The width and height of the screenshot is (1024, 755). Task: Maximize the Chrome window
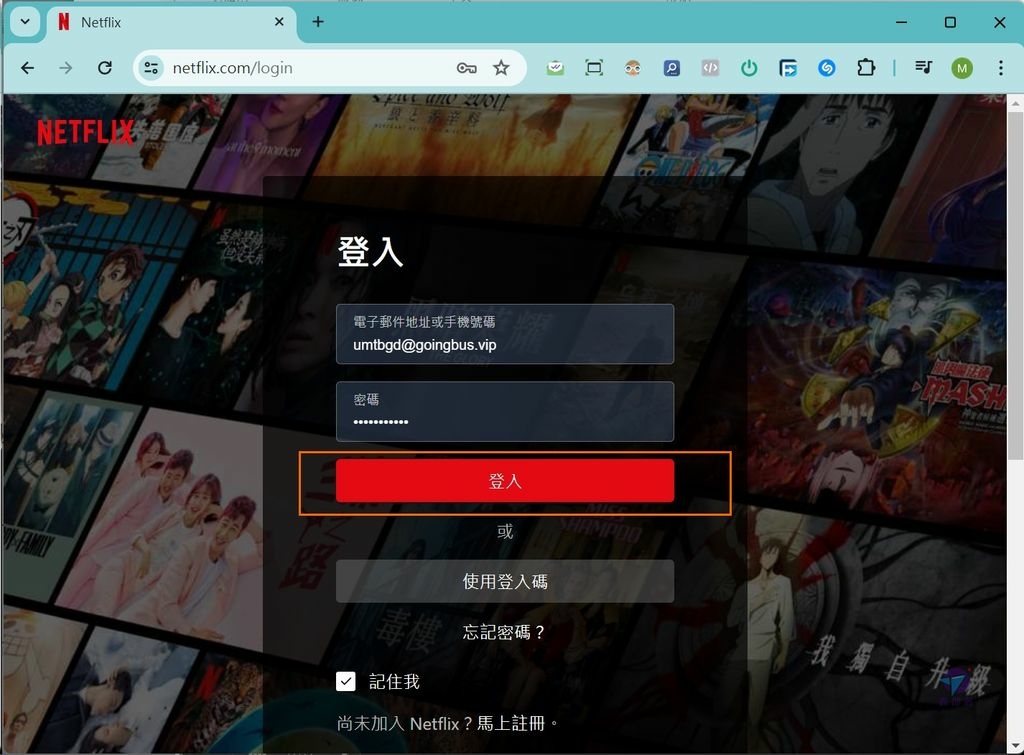pos(950,22)
